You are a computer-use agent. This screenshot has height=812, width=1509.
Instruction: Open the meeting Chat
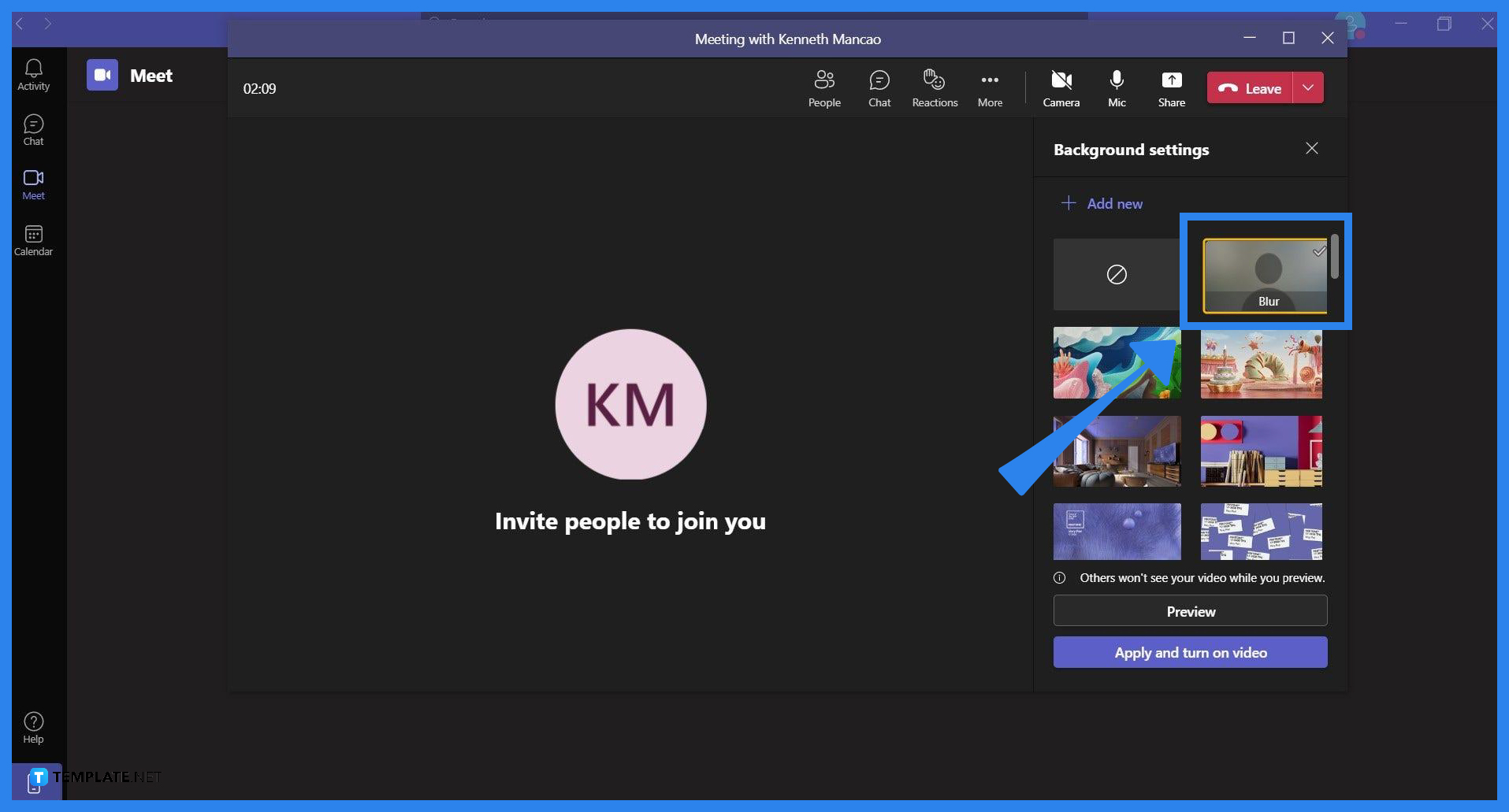879,87
